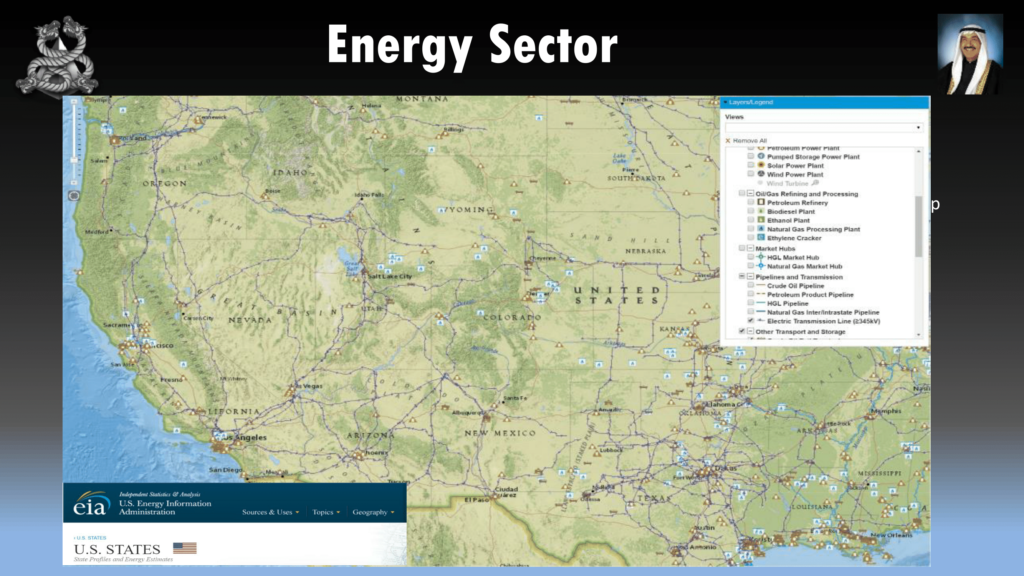The height and width of the screenshot is (576, 1024).
Task: Enable the Pumped Storage Power Plant checkbox
Action: point(751,157)
